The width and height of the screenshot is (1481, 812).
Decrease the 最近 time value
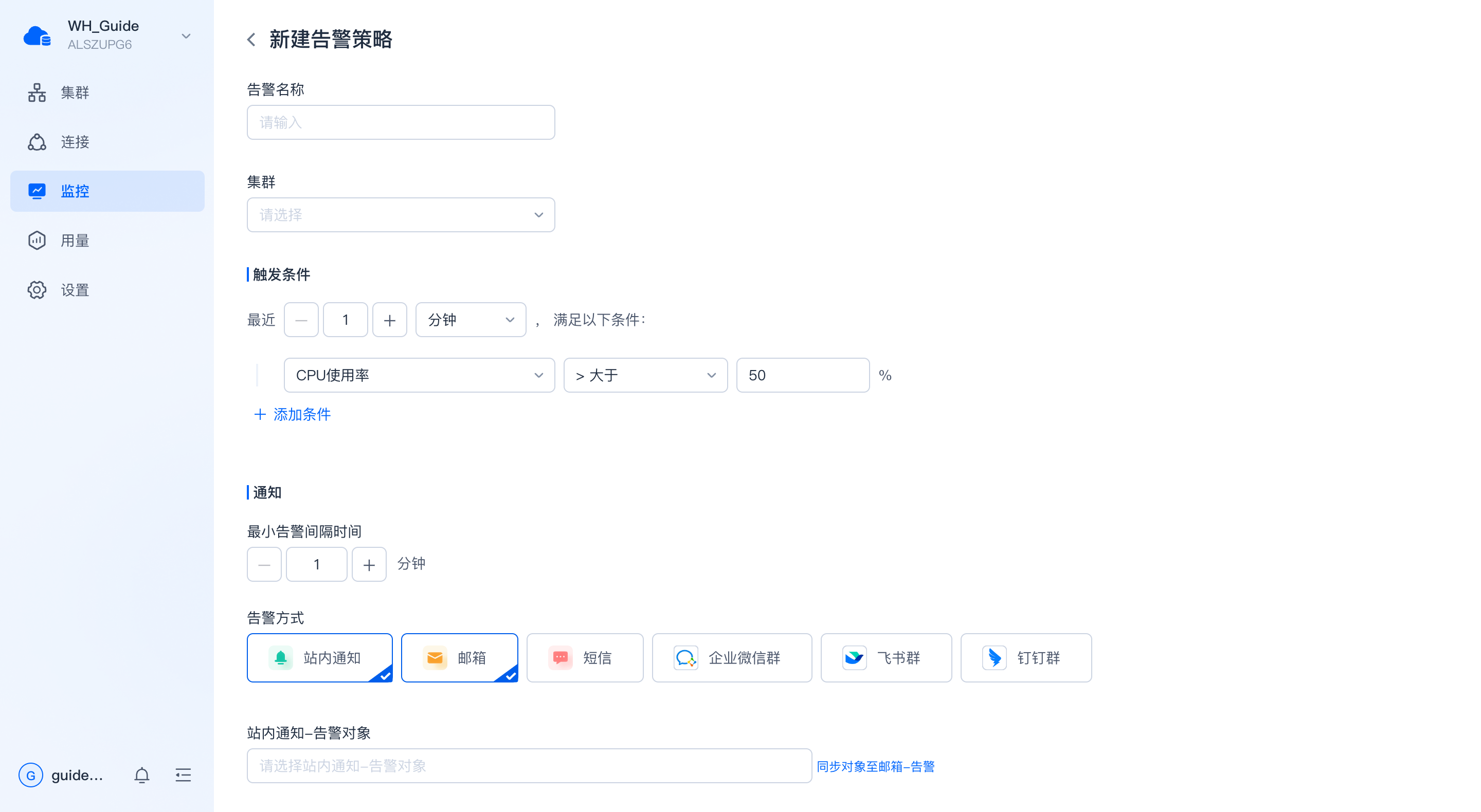[301, 320]
